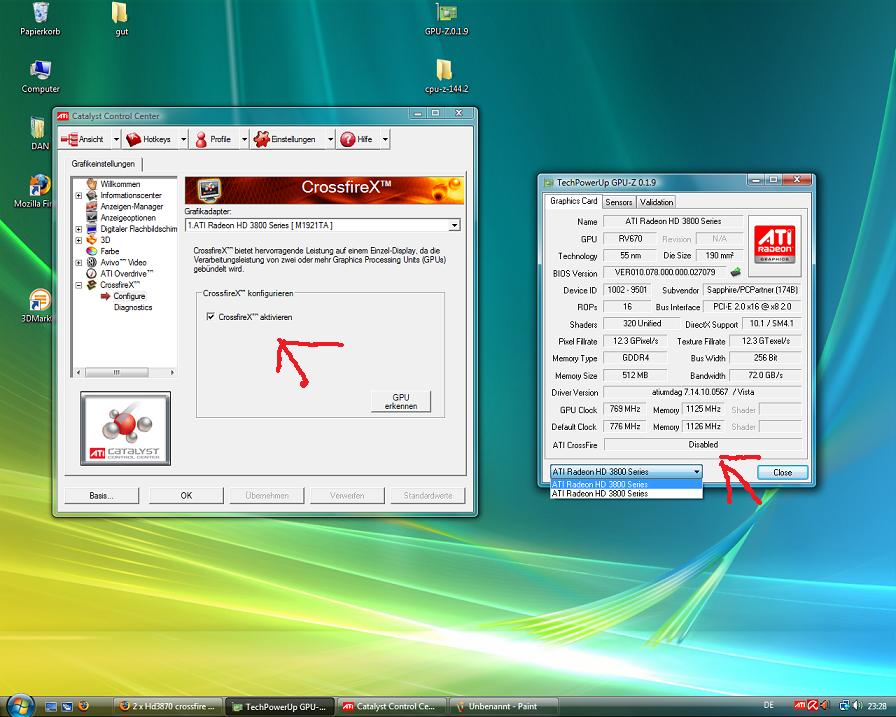Switch to the Validation tab in GPU-Z

pyautogui.click(x=656, y=202)
